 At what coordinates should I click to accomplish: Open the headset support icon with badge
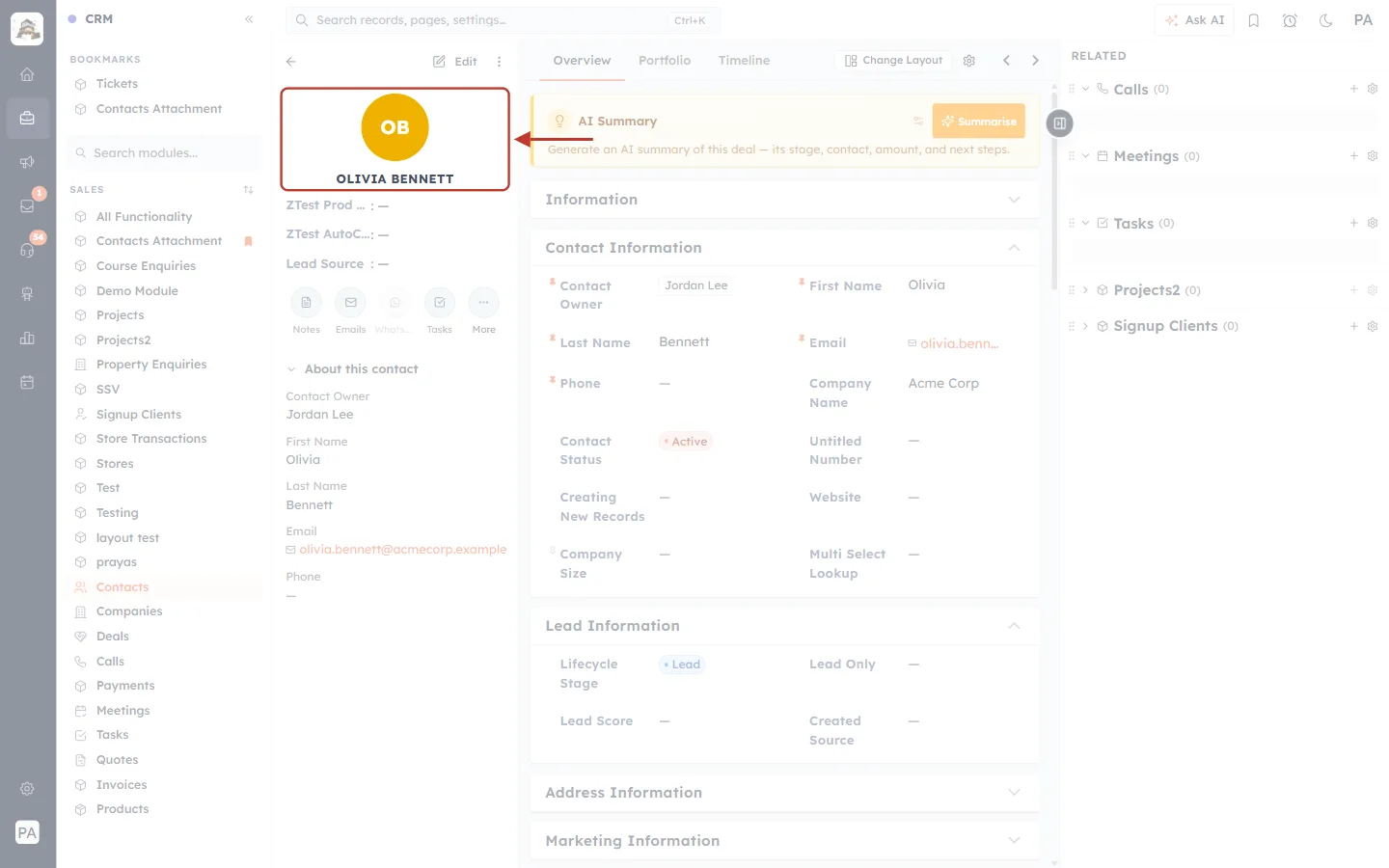tap(27, 250)
